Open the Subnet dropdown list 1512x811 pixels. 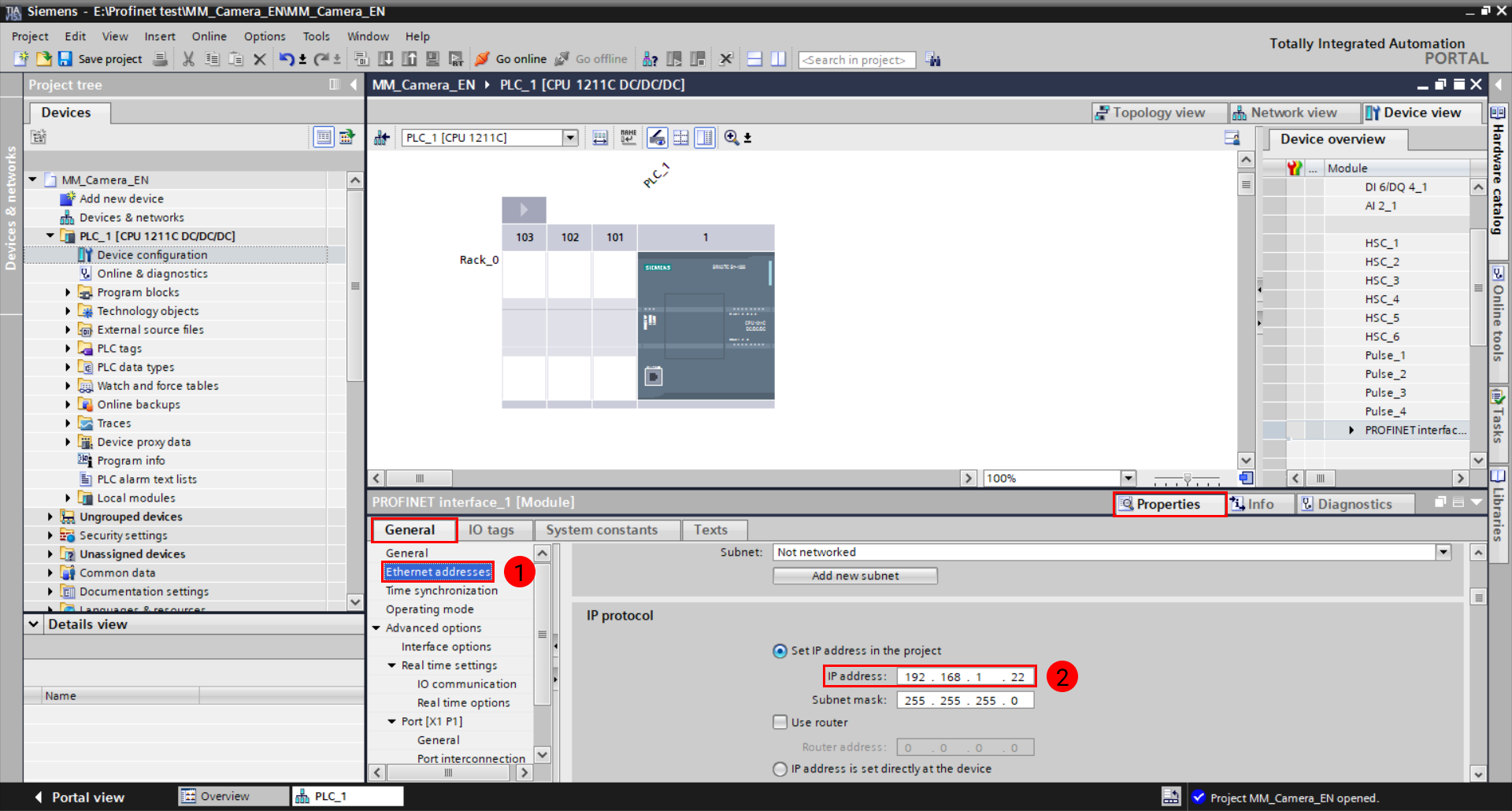coord(1443,552)
